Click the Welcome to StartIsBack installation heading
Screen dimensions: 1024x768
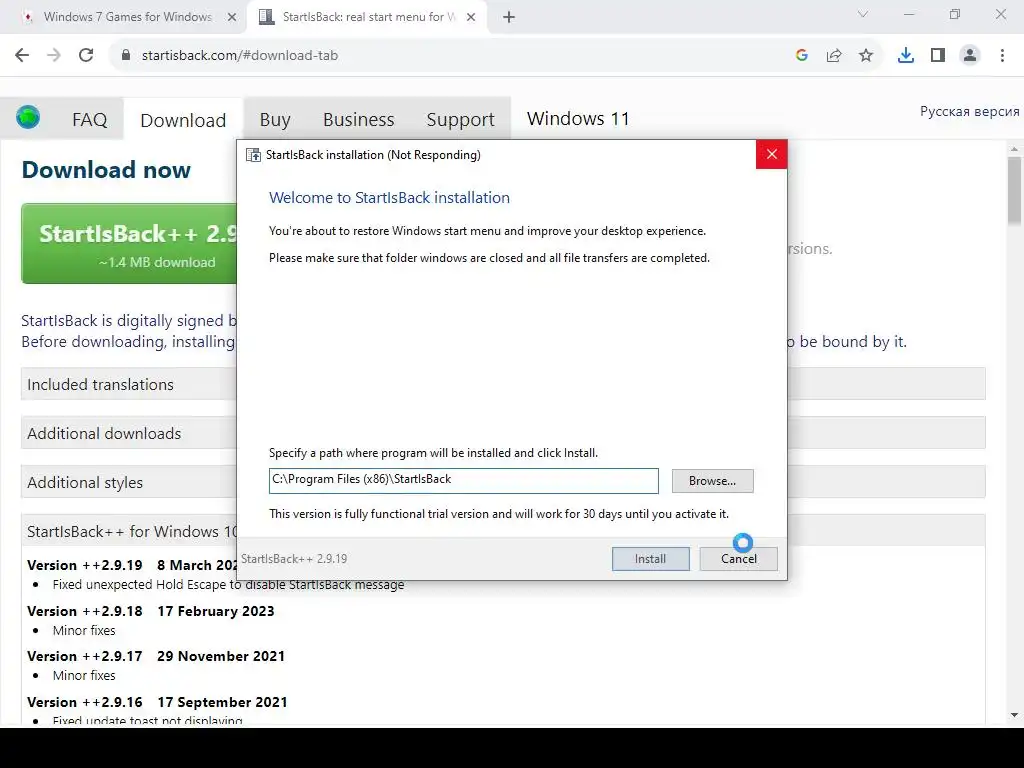tap(389, 198)
